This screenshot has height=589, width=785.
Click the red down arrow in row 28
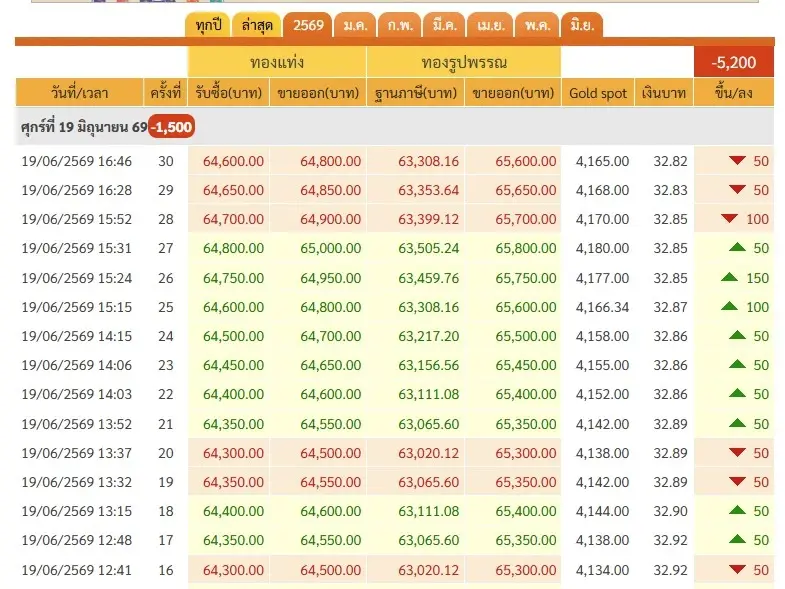pyautogui.click(x=729, y=218)
